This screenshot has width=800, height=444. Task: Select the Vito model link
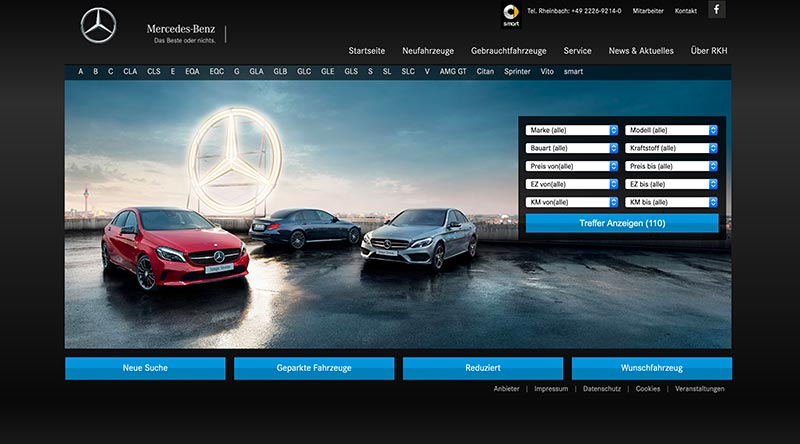[547, 71]
